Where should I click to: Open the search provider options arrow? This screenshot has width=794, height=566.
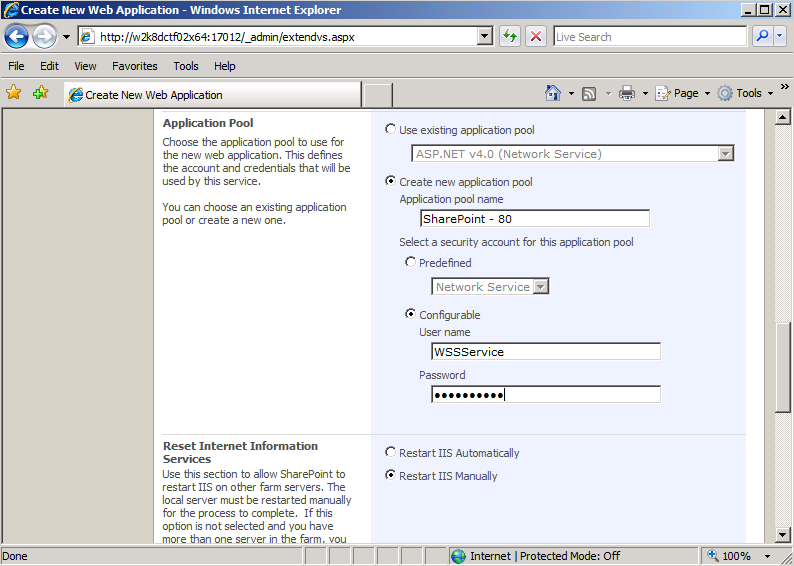(780, 36)
